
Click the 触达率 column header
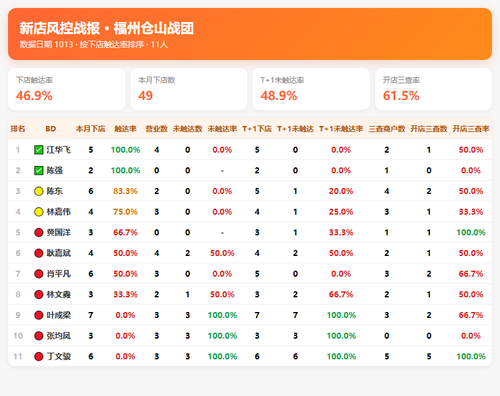click(x=125, y=129)
